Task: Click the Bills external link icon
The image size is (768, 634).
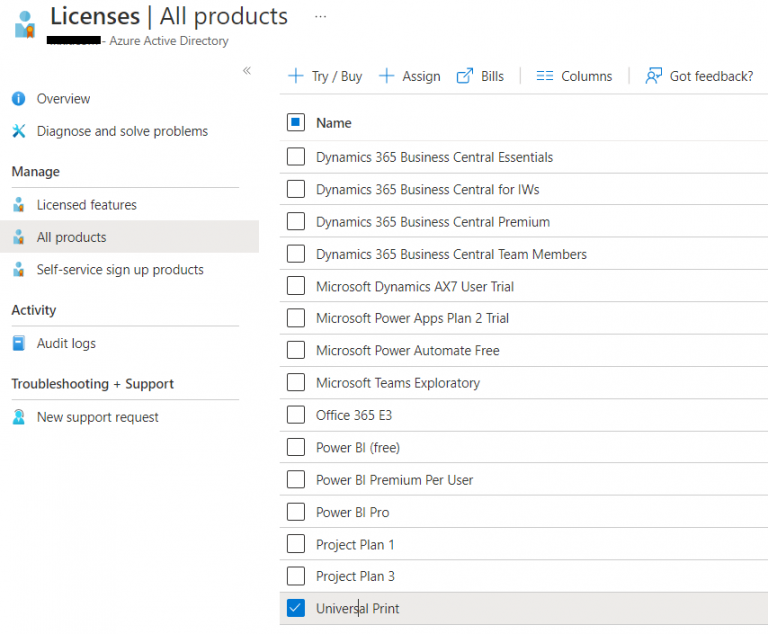Action: [x=465, y=76]
